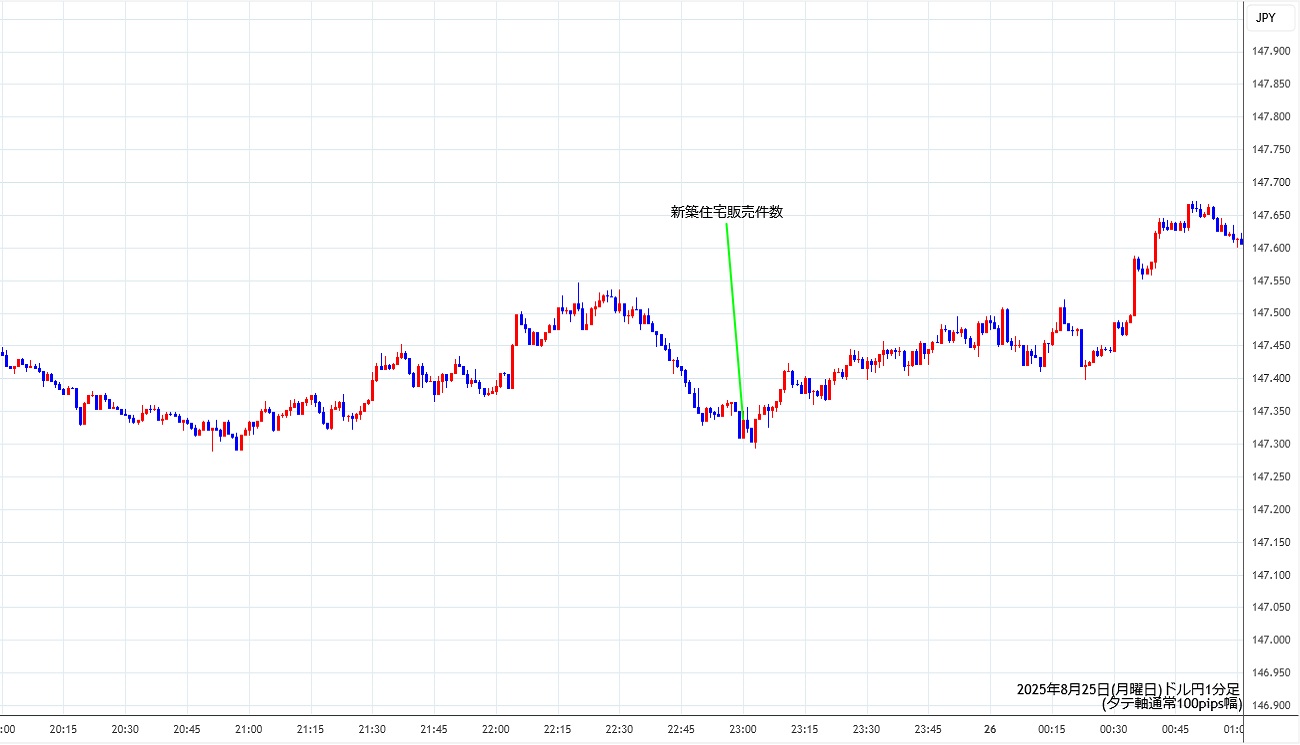1300x745 pixels.
Task: Click the 147.800 price axis label
Action: (x=1271, y=117)
